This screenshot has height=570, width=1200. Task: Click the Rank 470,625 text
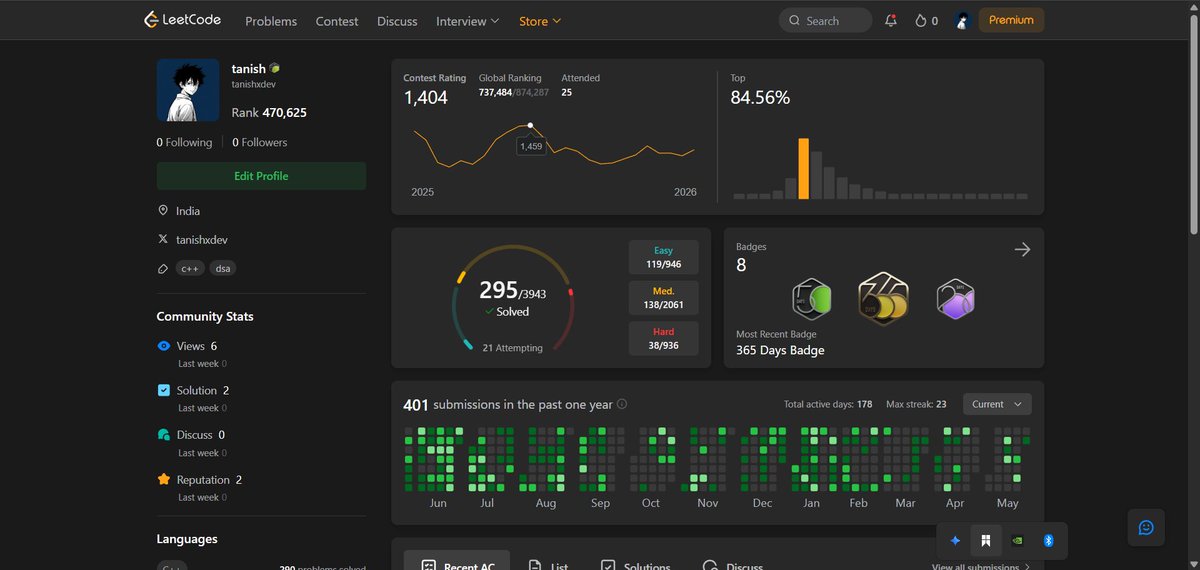[269, 113]
